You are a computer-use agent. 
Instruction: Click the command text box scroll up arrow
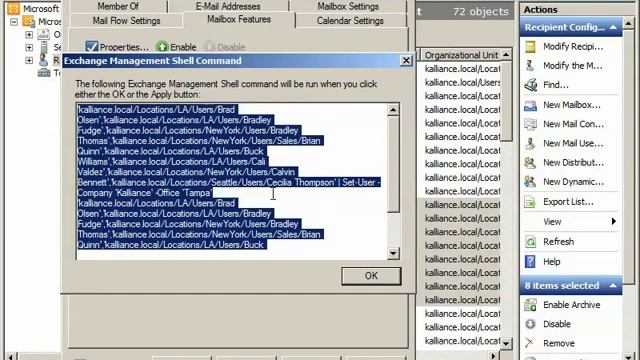393,109
